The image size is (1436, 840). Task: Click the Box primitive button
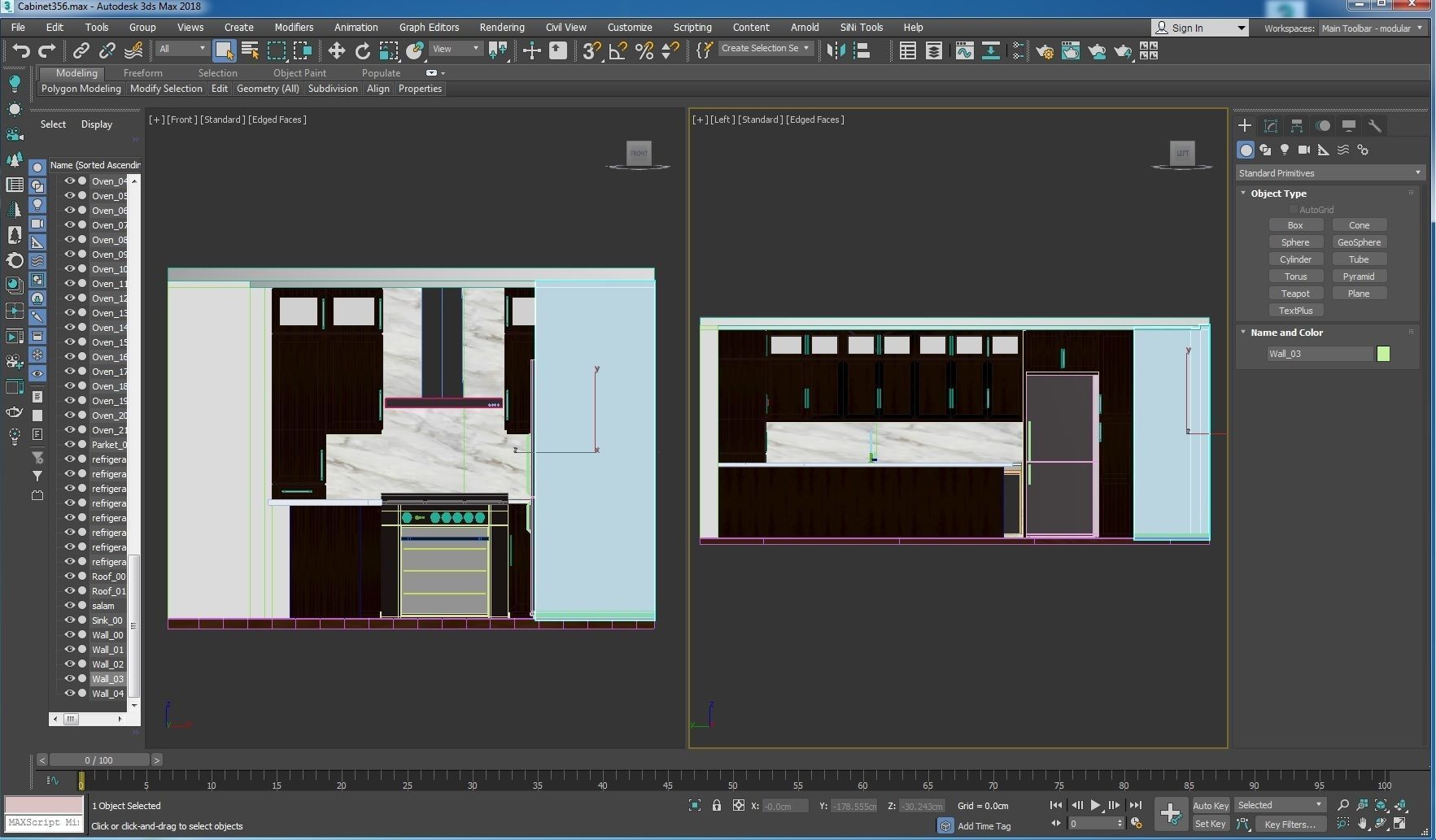(1295, 225)
